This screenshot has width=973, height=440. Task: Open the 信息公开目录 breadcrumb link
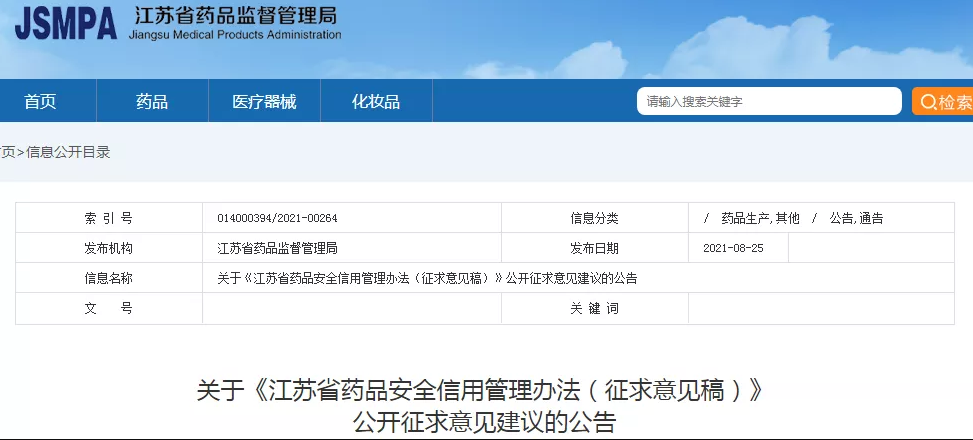(x=68, y=153)
